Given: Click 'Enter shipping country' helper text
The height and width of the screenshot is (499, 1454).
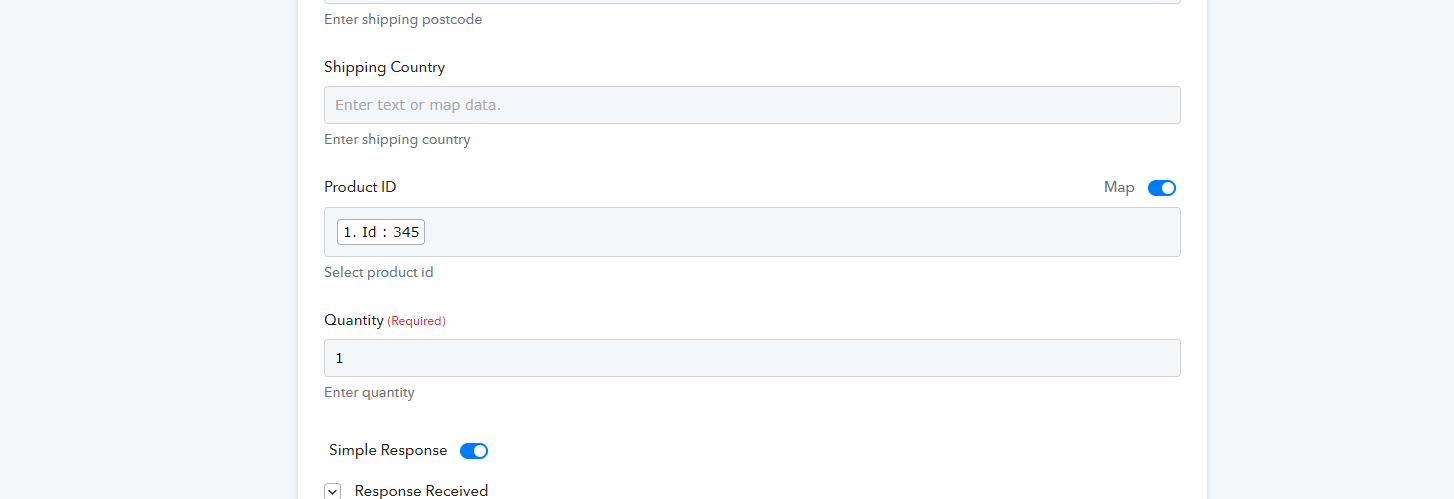Looking at the screenshot, I should point(397,139).
